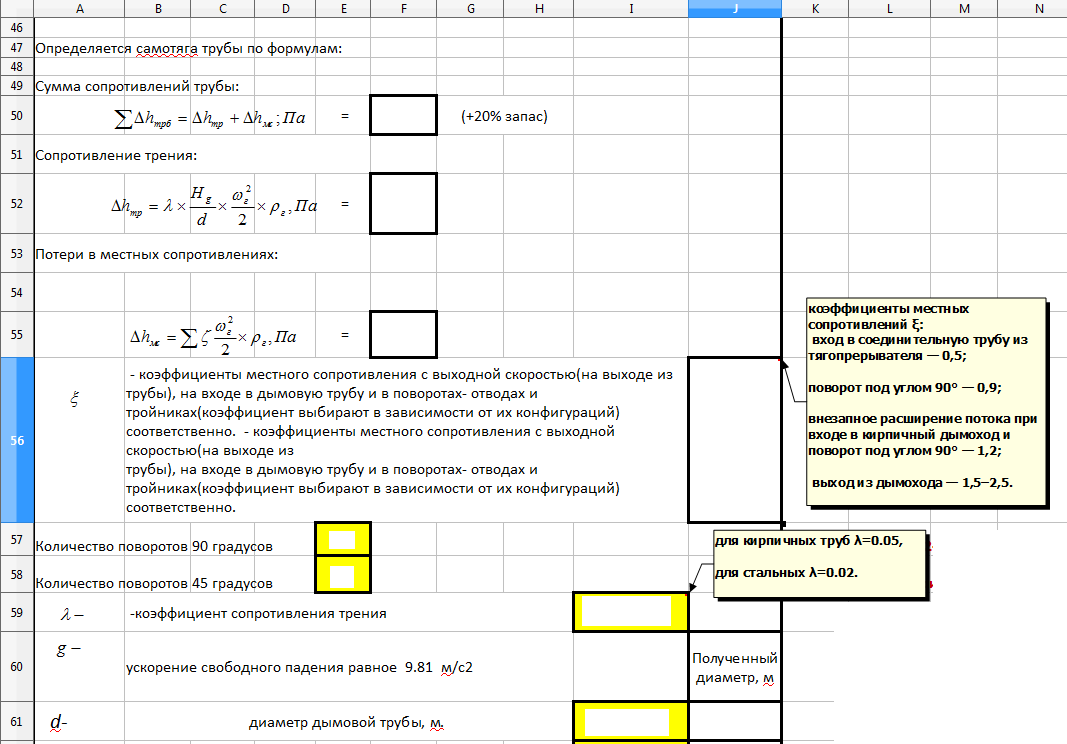Click the 'ускорение свободного падения' text cell

point(300,668)
